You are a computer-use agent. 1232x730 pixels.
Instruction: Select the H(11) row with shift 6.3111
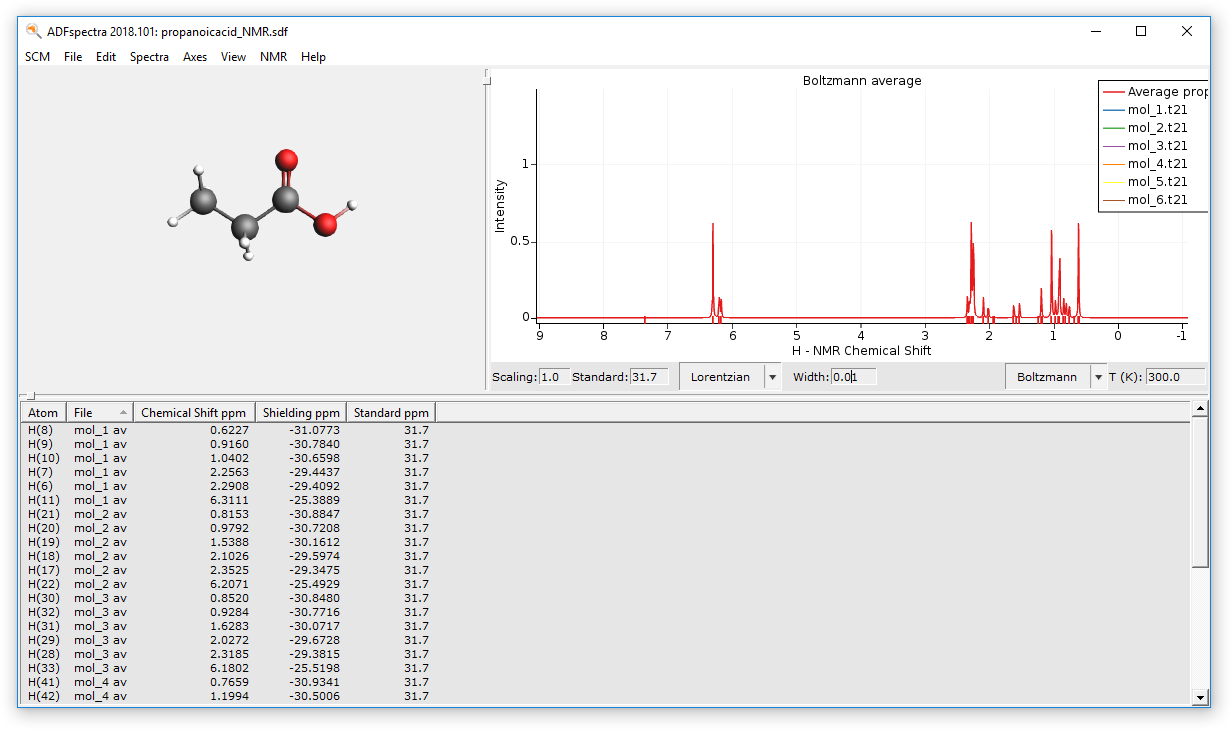coord(606,500)
